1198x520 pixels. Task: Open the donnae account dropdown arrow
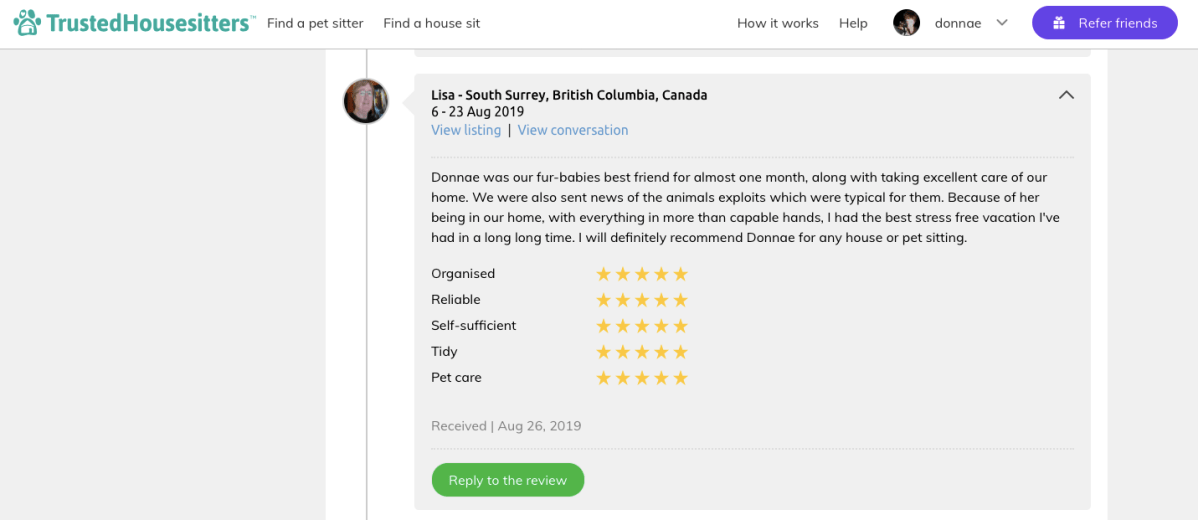click(1002, 23)
